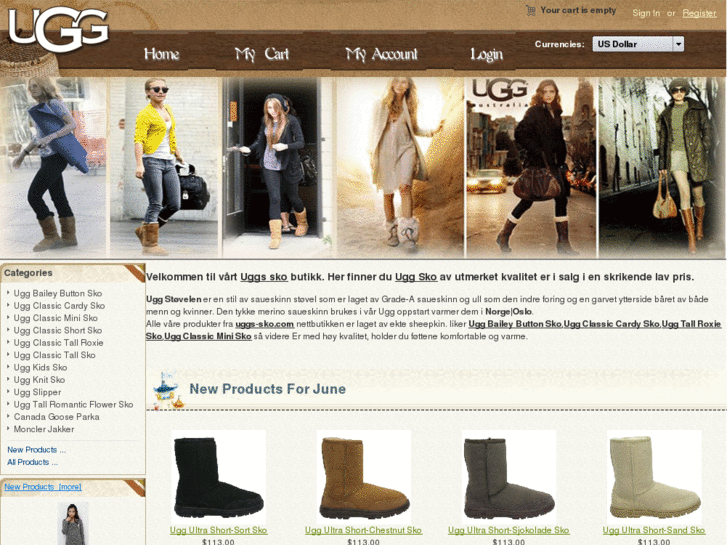Click the shopping cart icon
Viewport: 727px width, 545px height.
[x=530, y=10]
